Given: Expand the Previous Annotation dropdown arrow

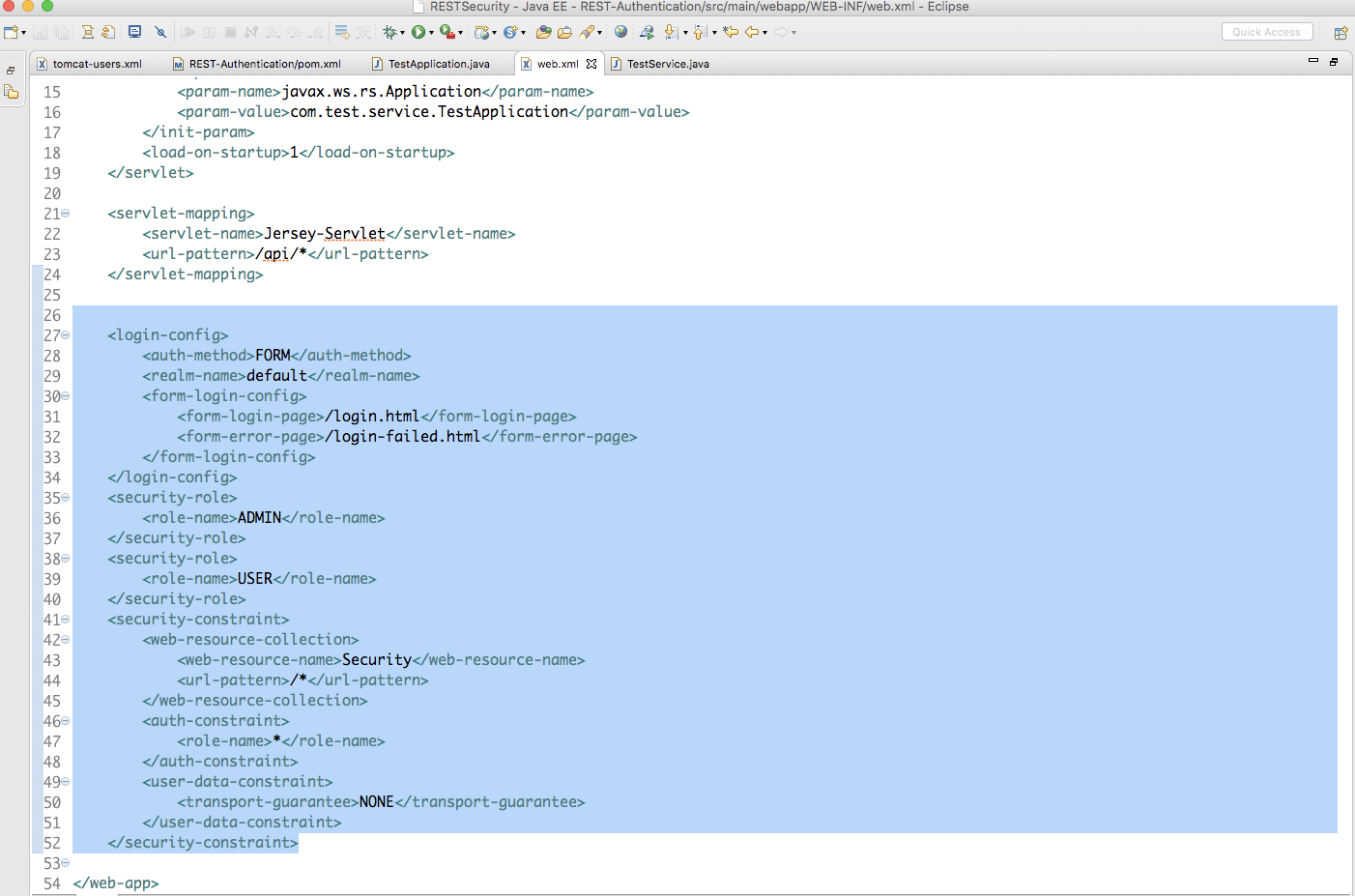Looking at the screenshot, I should click(714, 33).
